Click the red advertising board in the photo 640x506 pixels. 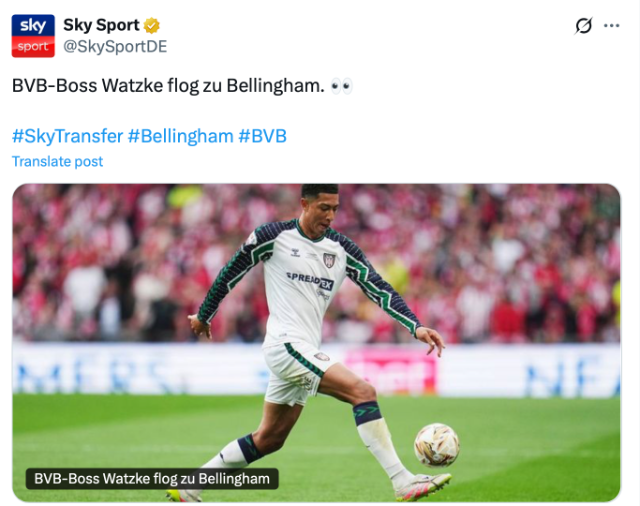tap(390, 370)
